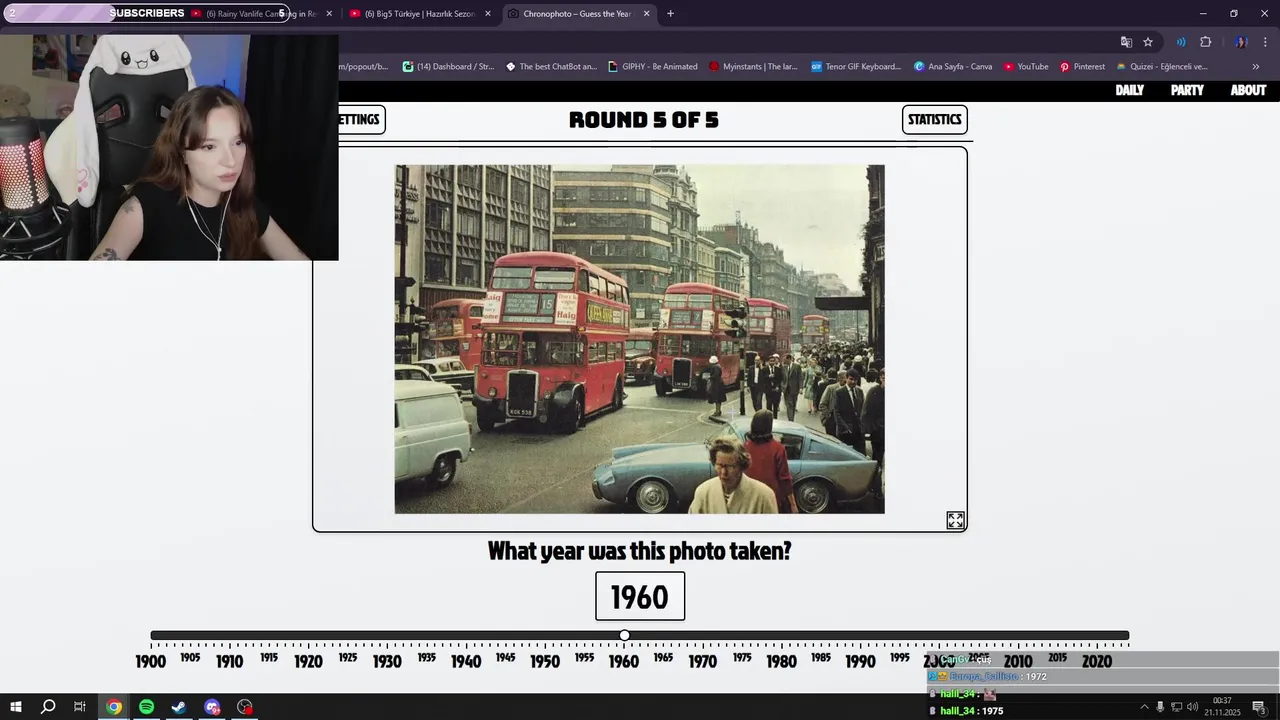Open Task View in the taskbar
Viewport: 1280px width, 720px height.
80,707
